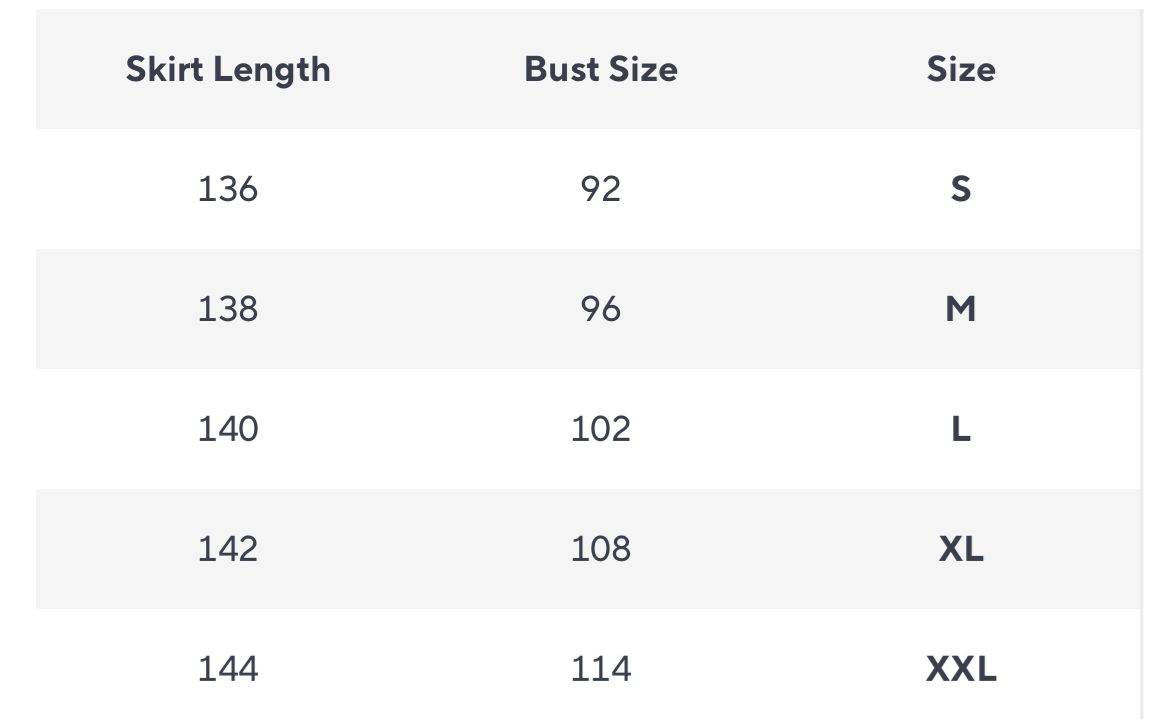Select the bust size value 102
Screen dimensions: 1176x719
pyautogui.click(x=601, y=429)
